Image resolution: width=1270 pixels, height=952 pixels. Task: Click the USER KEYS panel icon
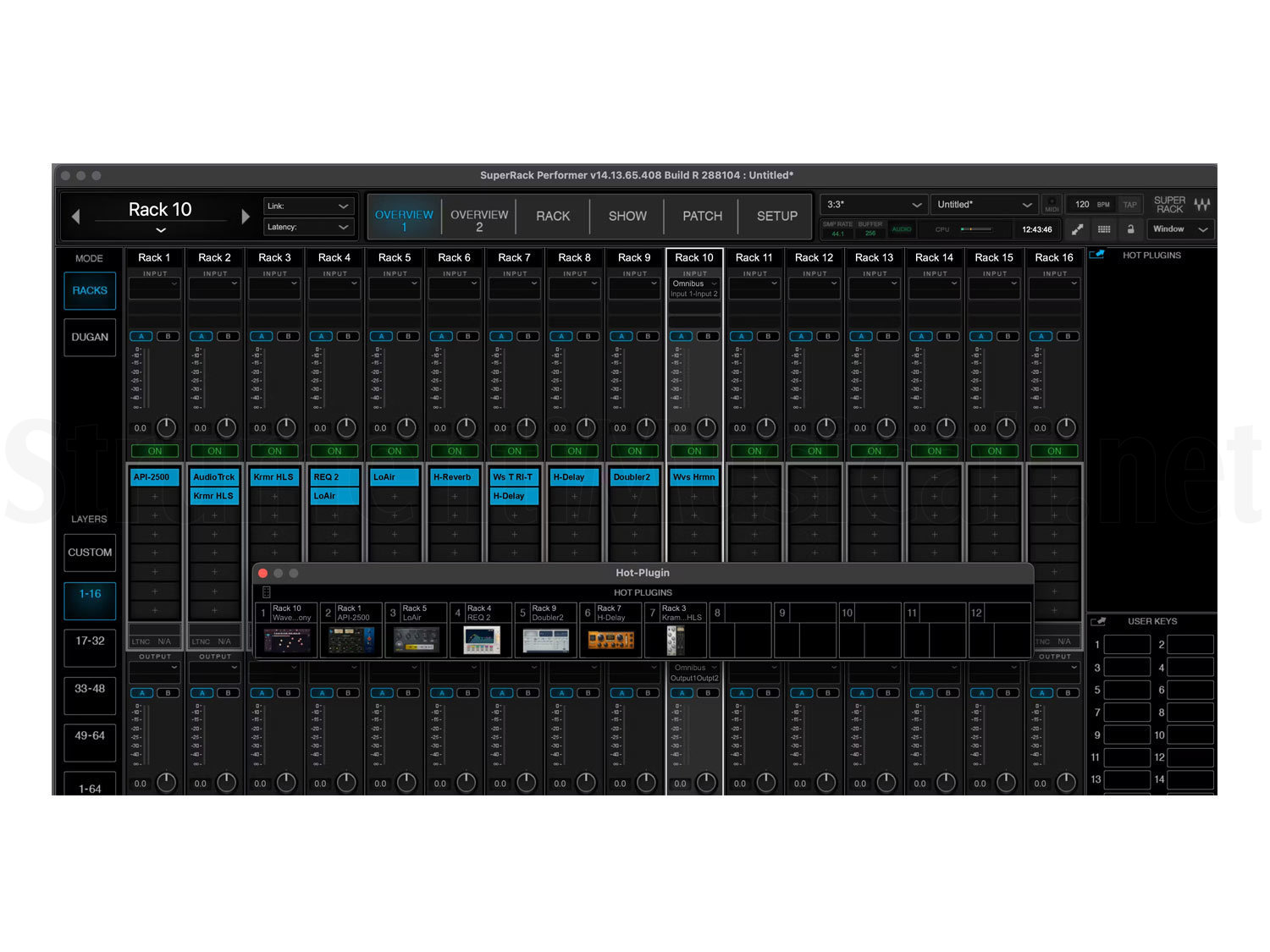1097,621
